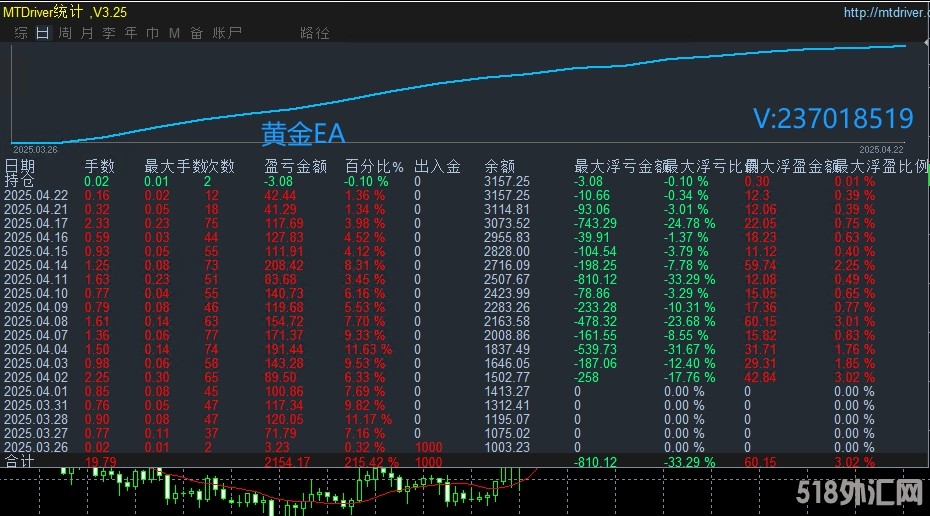Open the 账户 account tab
This screenshot has height=516, width=930.
pos(228,33)
